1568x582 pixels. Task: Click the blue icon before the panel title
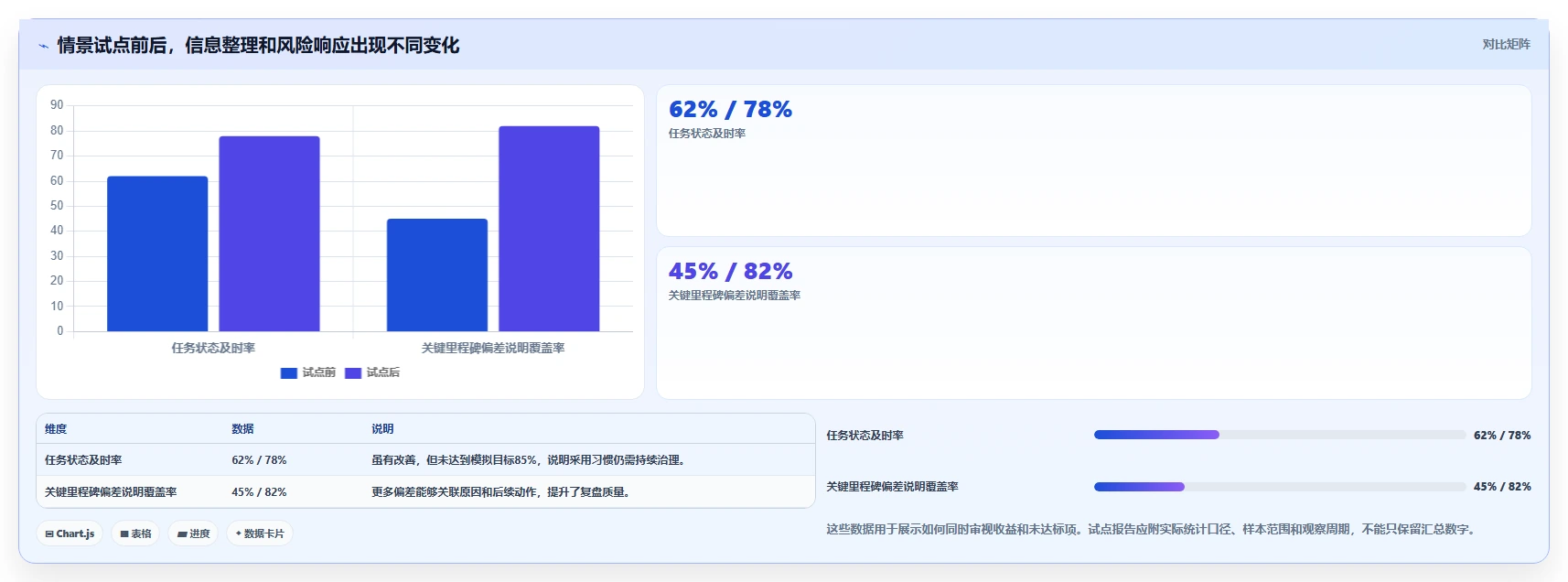tap(43, 46)
